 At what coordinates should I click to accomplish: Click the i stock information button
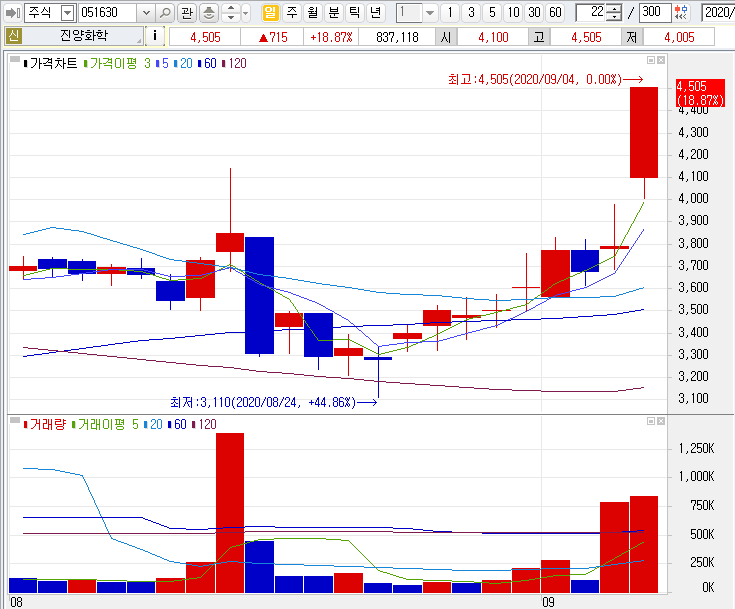[x=155, y=36]
